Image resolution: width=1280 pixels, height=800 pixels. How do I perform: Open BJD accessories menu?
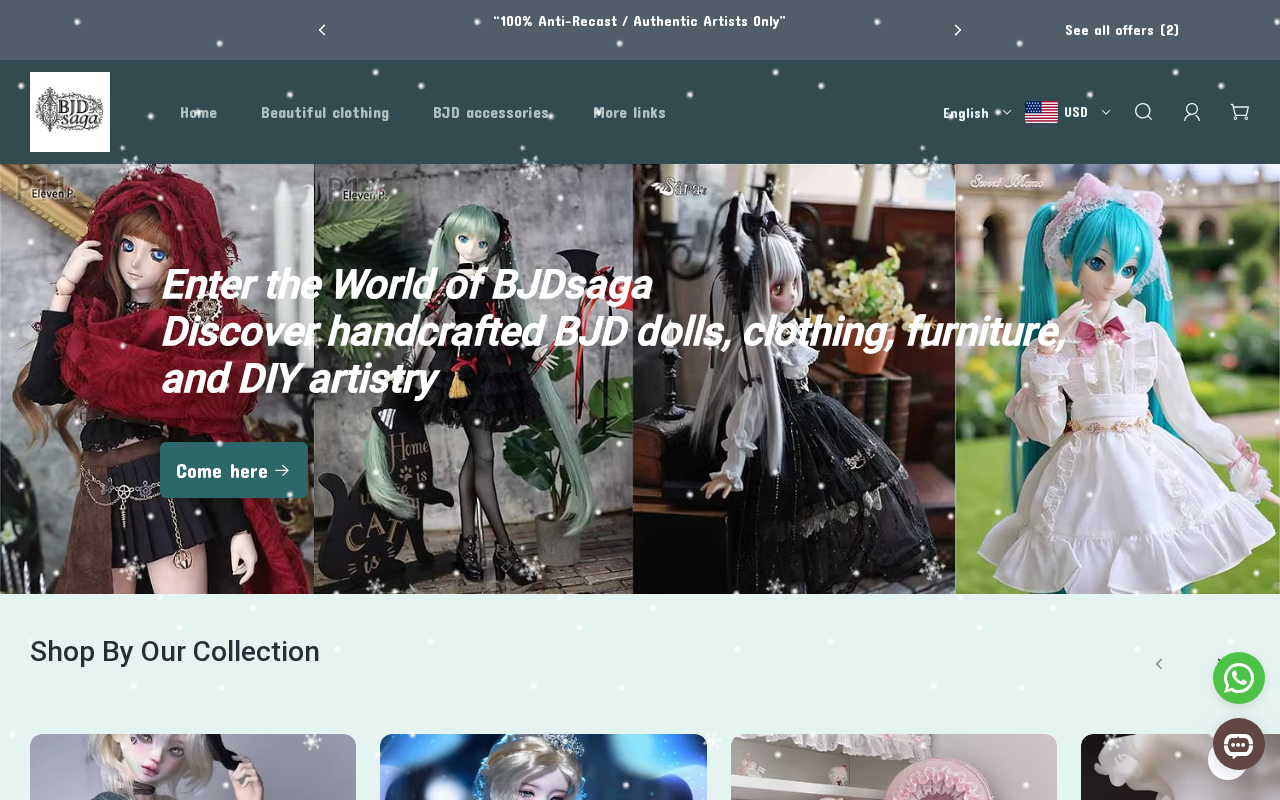(x=491, y=112)
